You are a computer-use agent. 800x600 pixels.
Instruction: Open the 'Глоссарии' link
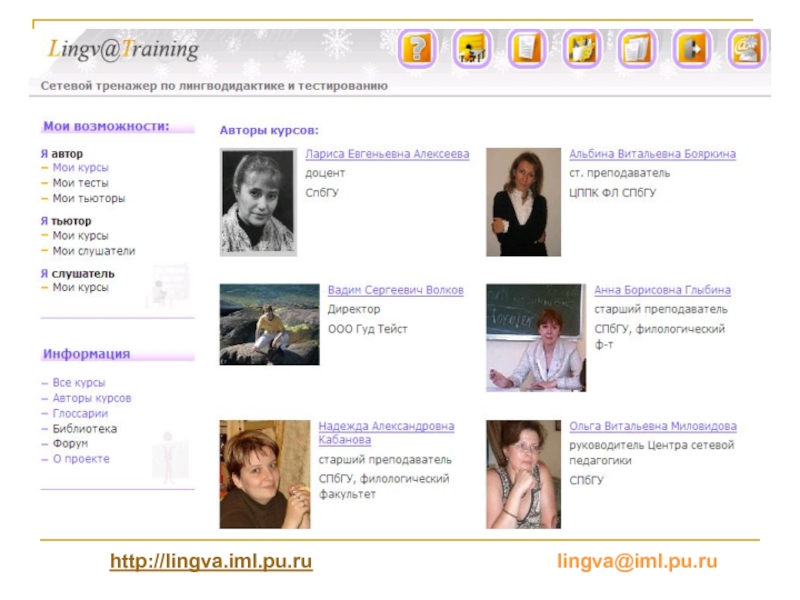pyautogui.click(x=80, y=413)
